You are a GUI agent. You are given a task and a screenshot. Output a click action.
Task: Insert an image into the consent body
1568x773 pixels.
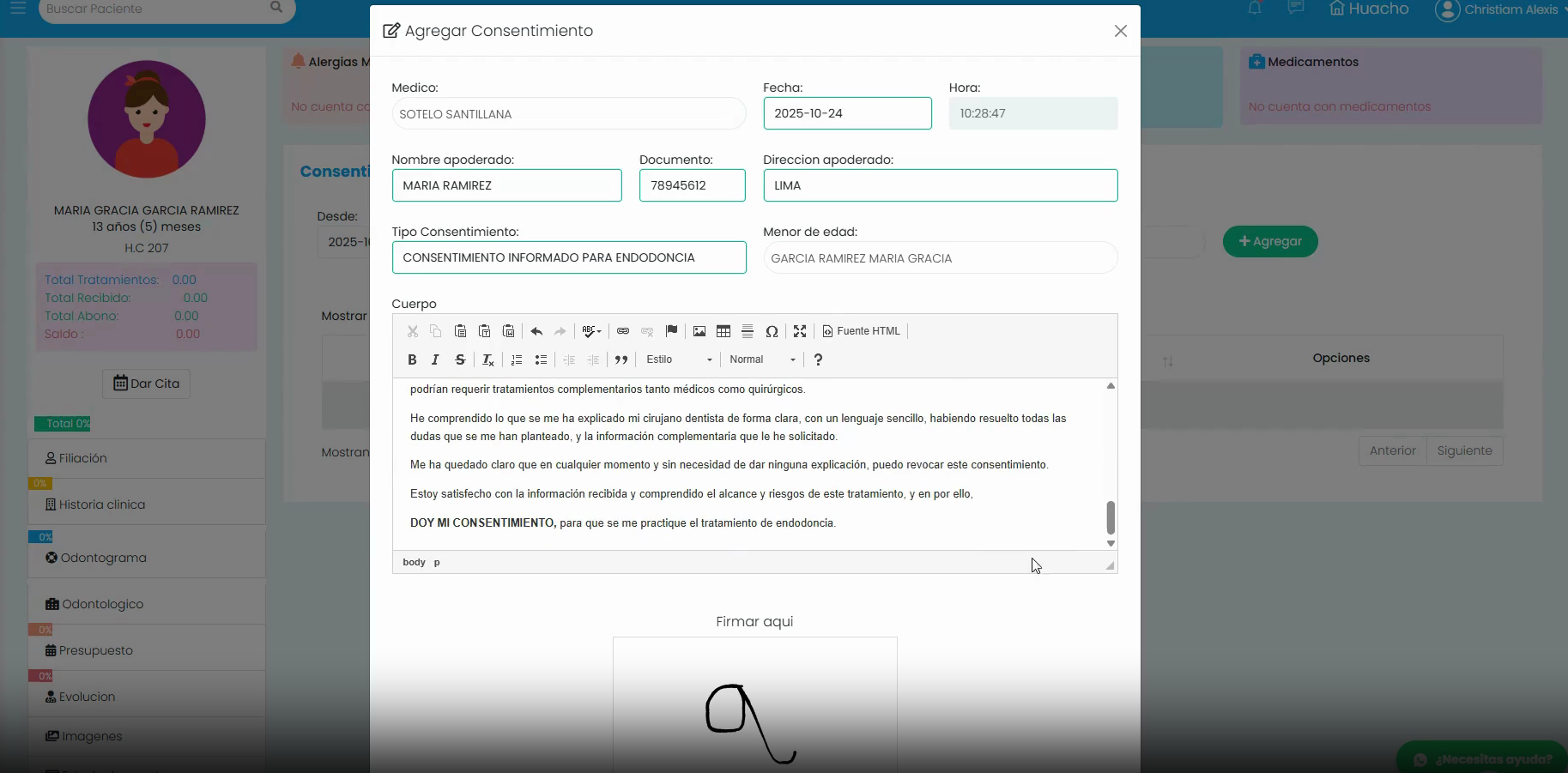pyautogui.click(x=699, y=331)
